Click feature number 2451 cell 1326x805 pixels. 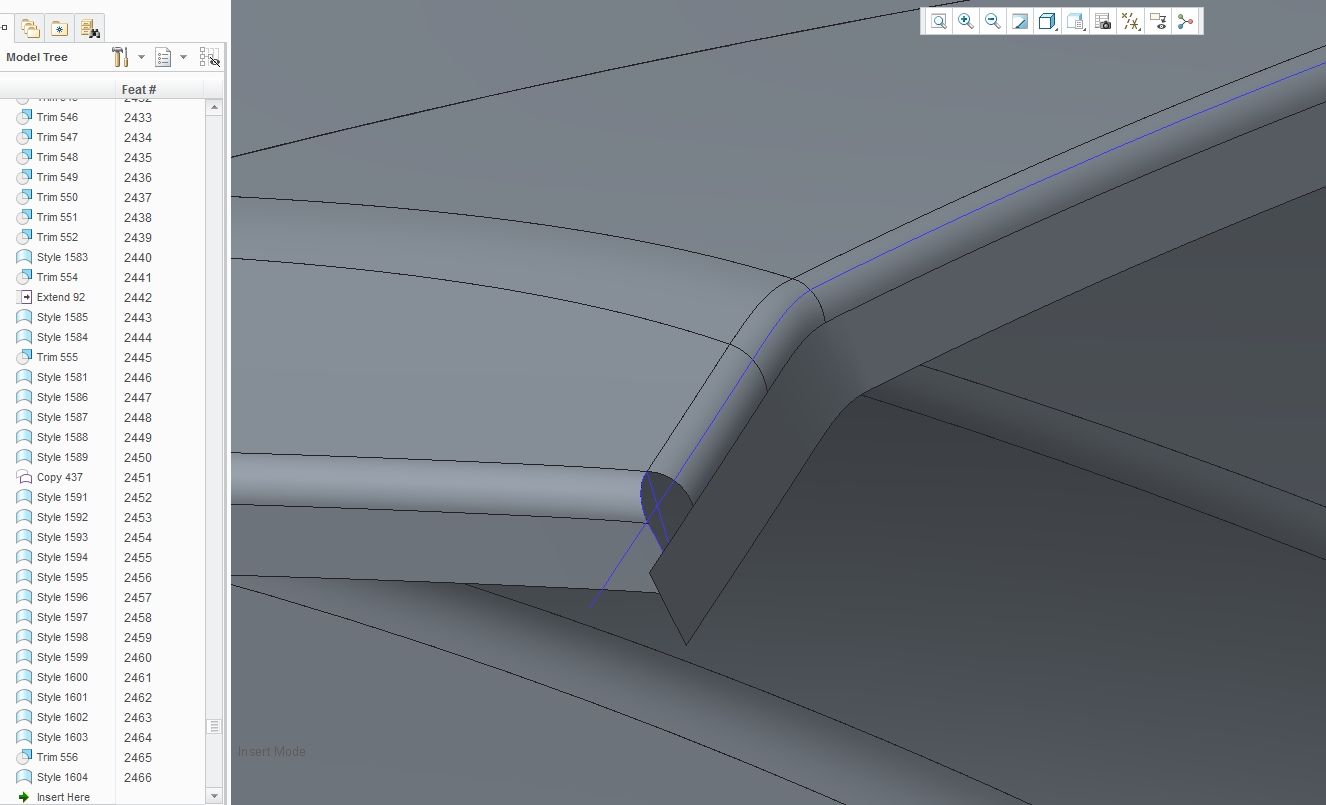coord(138,477)
